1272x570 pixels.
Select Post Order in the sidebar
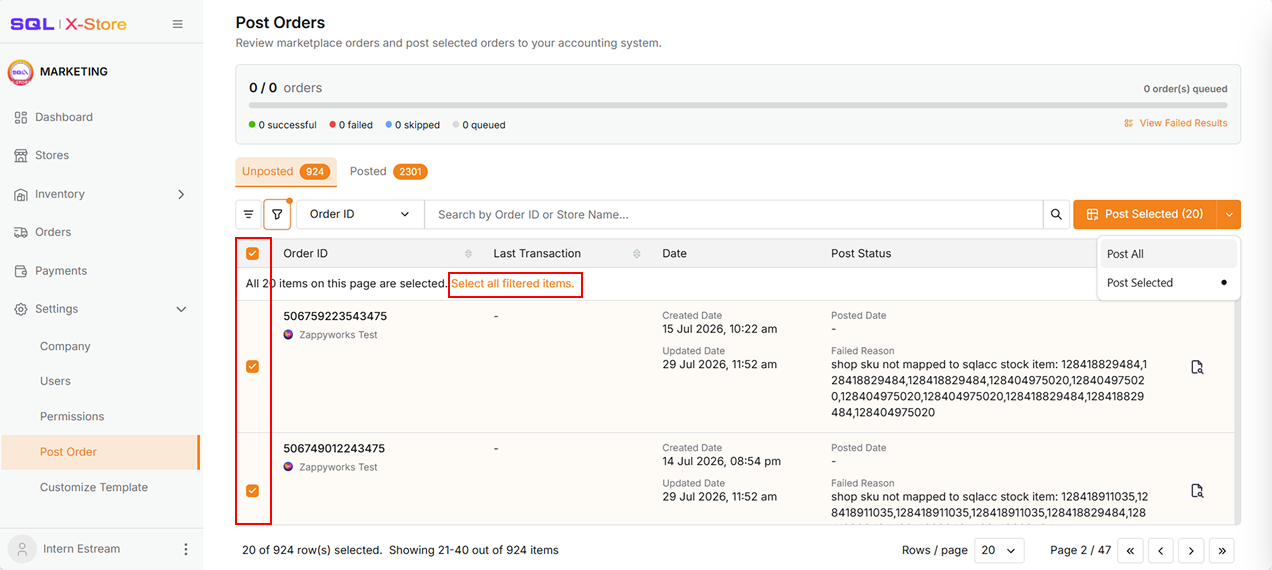pos(101,452)
